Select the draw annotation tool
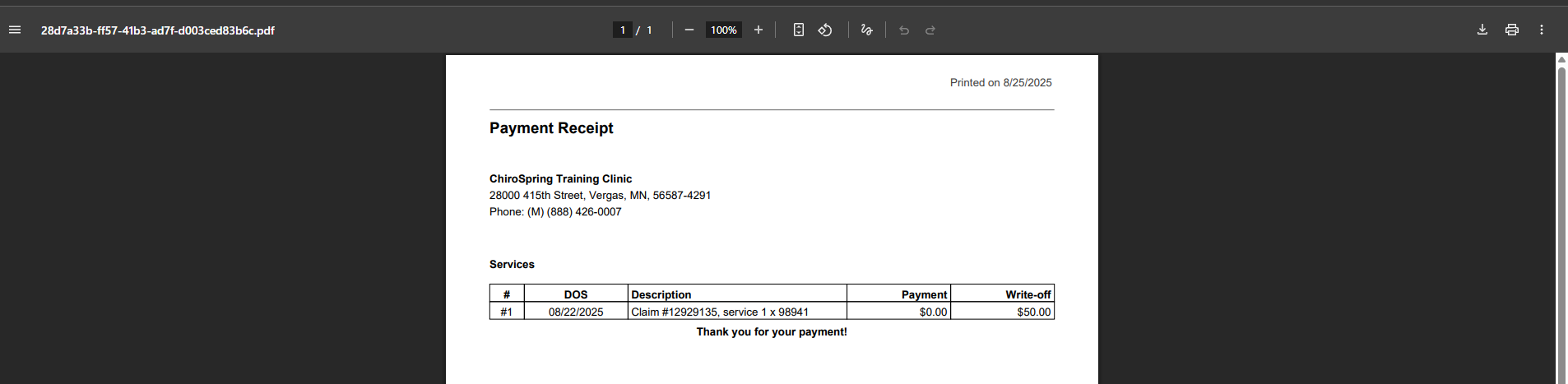The image size is (1568, 384). click(x=866, y=30)
